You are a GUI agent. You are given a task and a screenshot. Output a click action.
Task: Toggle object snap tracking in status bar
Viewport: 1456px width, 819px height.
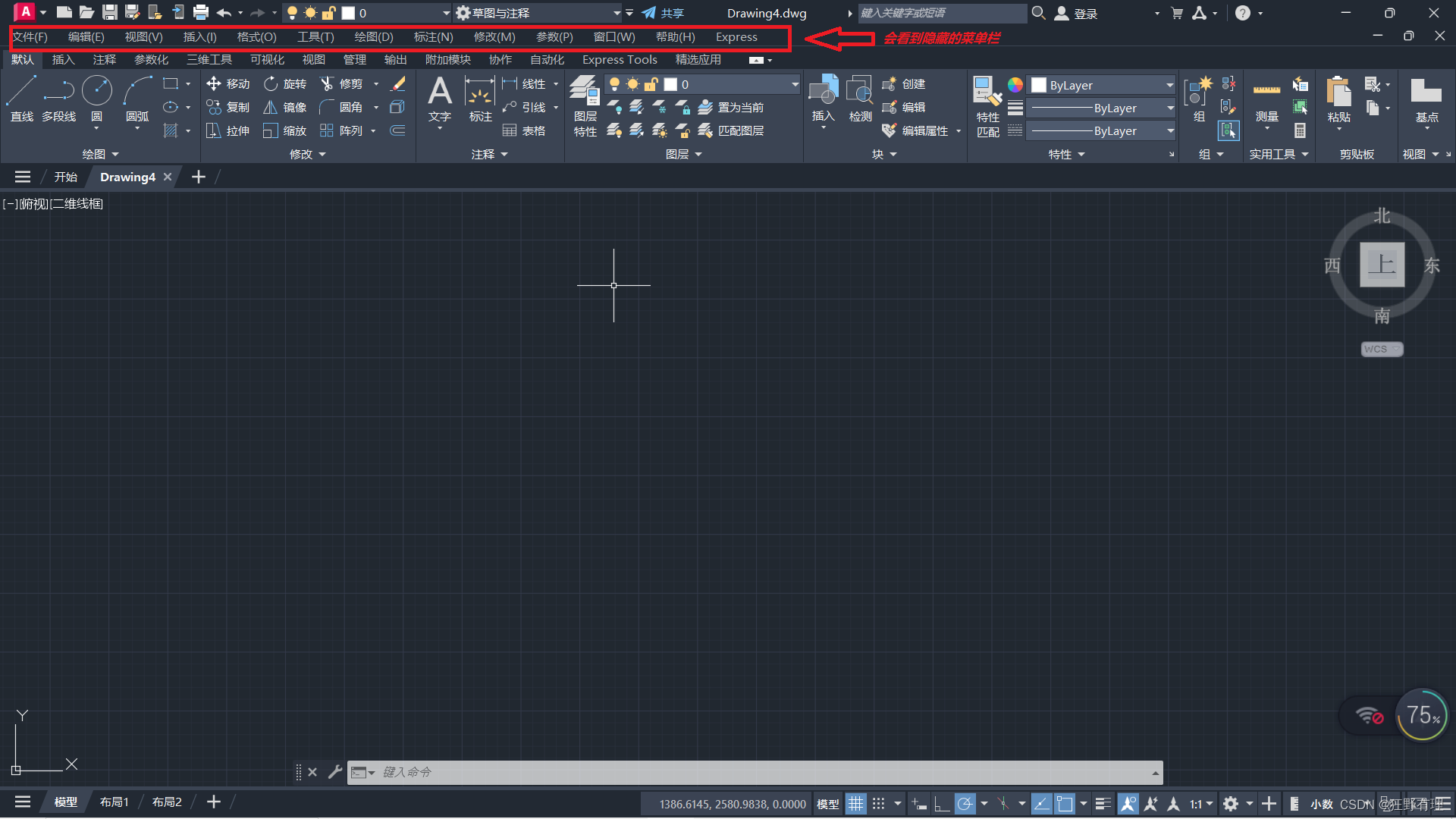1041,803
